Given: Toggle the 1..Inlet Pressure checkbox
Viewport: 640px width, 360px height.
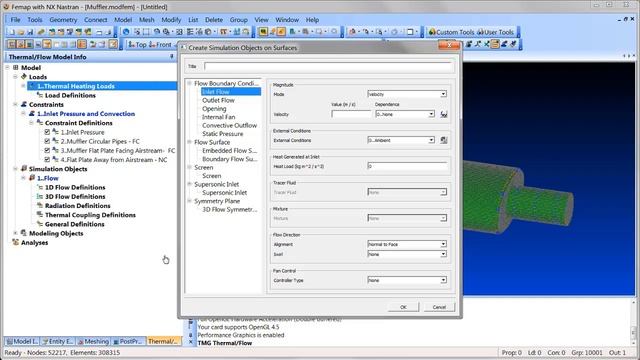Looking at the screenshot, I should 47,132.
